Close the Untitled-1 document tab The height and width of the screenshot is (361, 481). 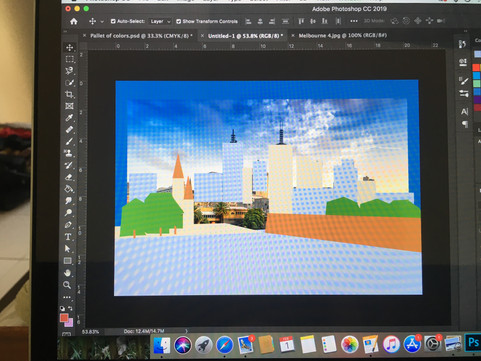coord(202,36)
